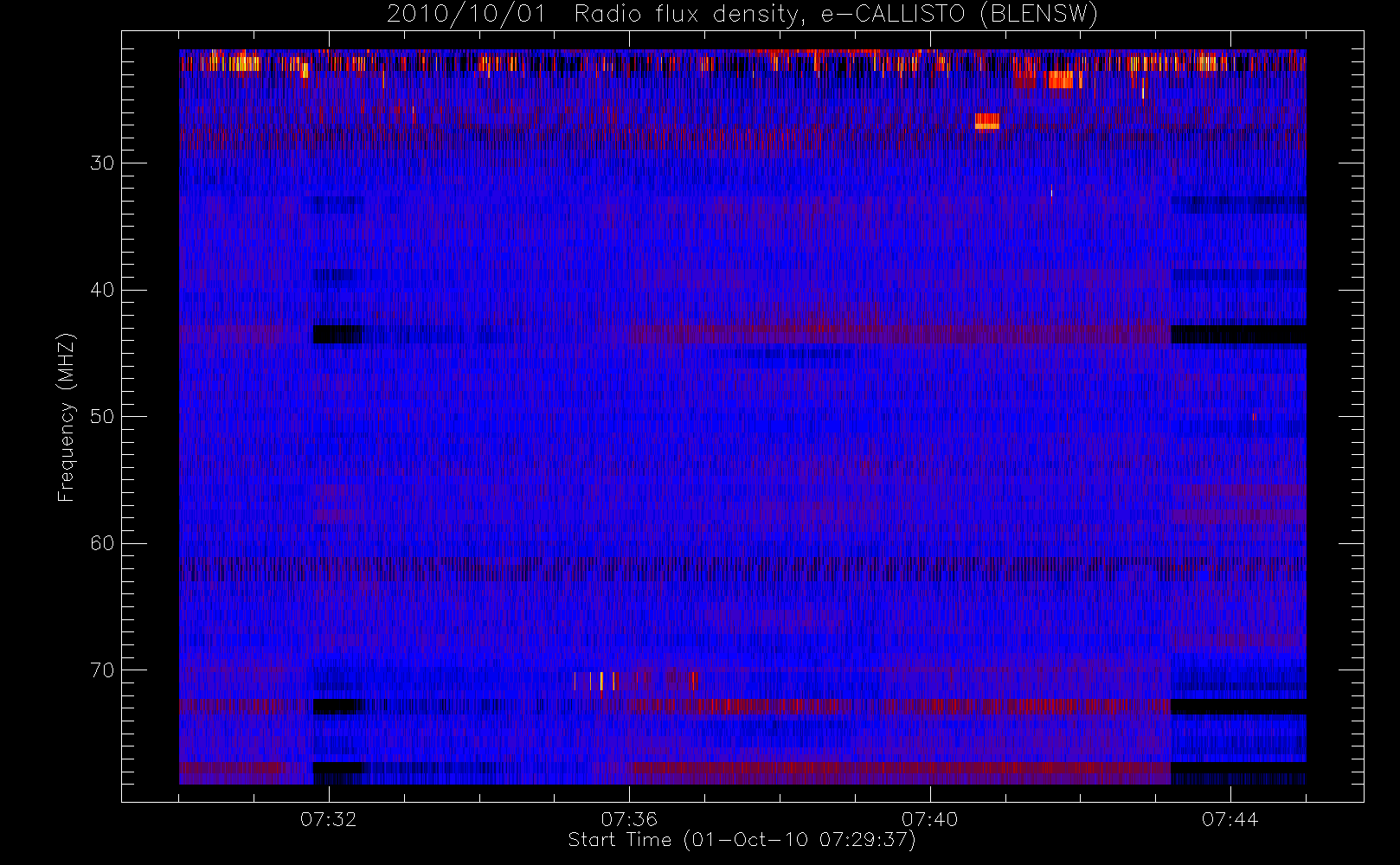
Task: Click the 07:36 time tick label
Action: pyautogui.click(x=629, y=819)
